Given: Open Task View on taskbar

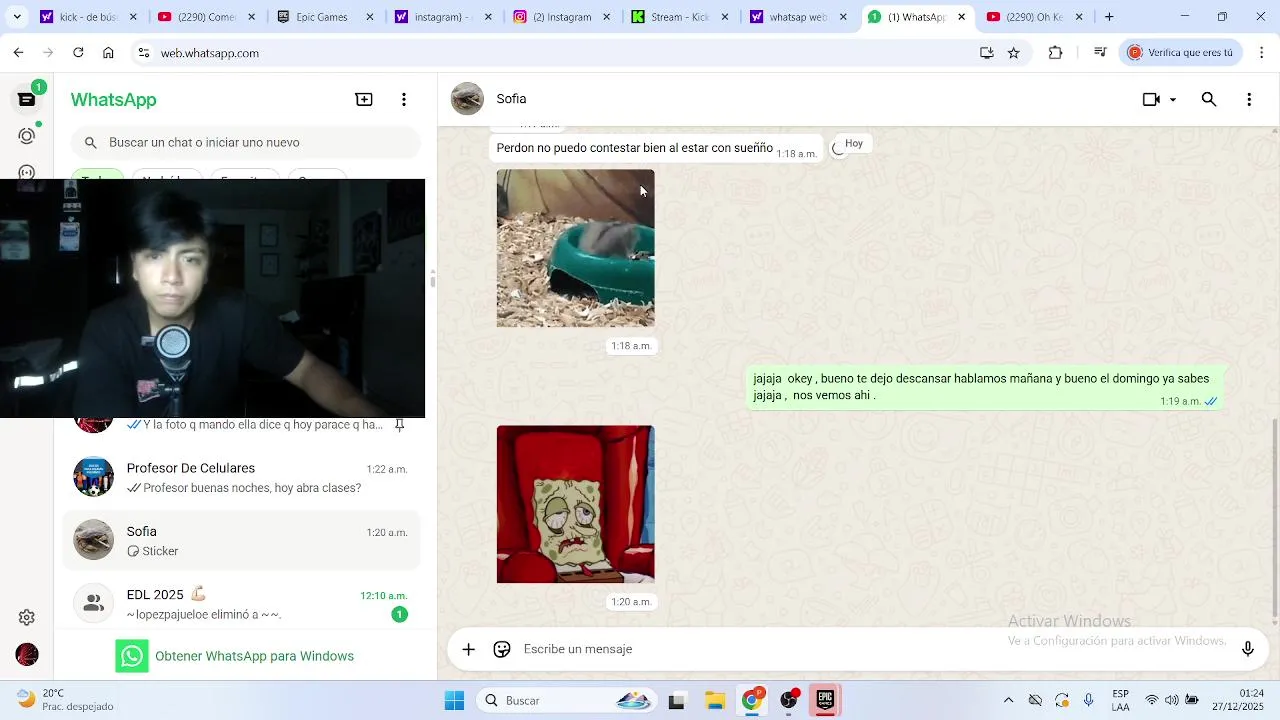Looking at the screenshot, I should [x=676, y=701].
